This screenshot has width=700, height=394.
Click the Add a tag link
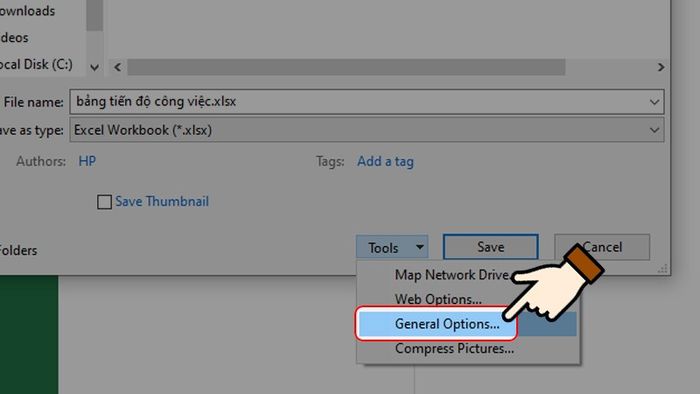coord(385,162)
